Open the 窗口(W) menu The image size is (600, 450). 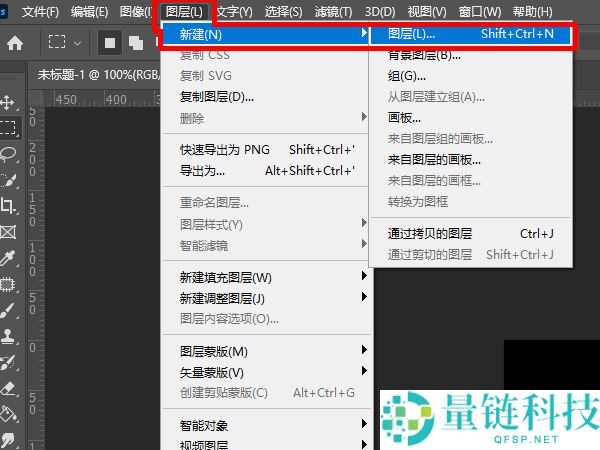[x=480, y=12]
